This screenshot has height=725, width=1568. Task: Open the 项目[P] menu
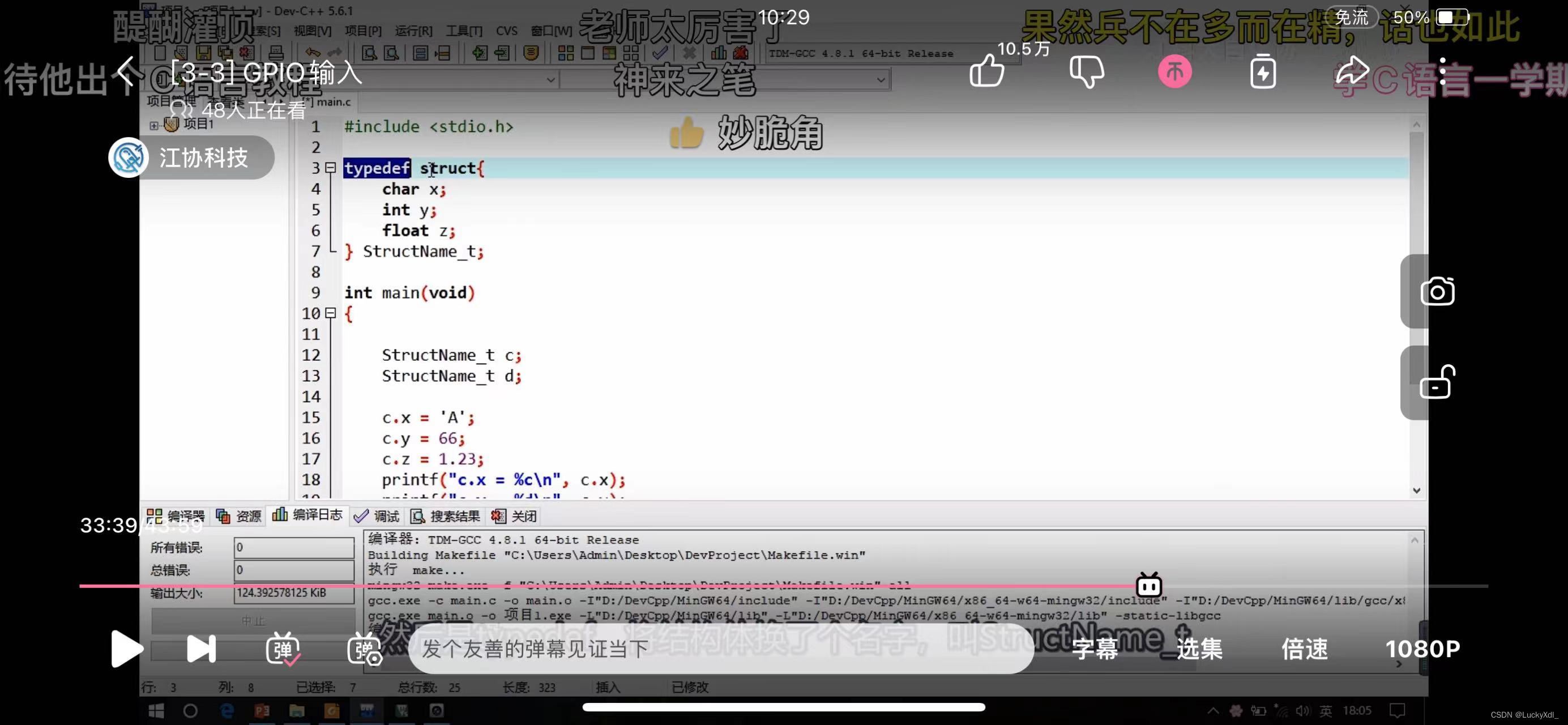363,31
